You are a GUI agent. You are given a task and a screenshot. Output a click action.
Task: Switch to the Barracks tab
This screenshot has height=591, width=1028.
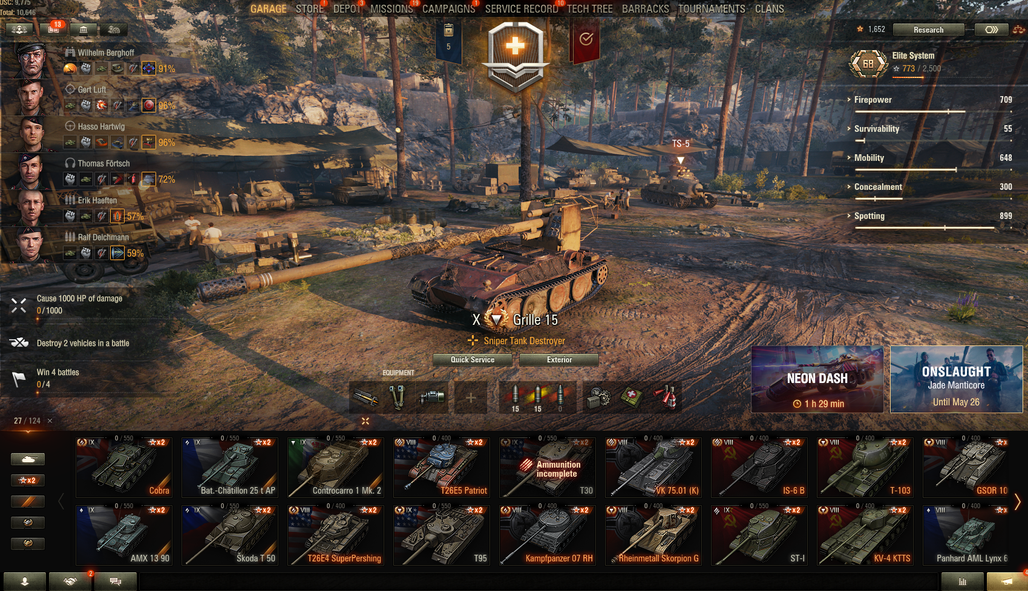(645, 9)
